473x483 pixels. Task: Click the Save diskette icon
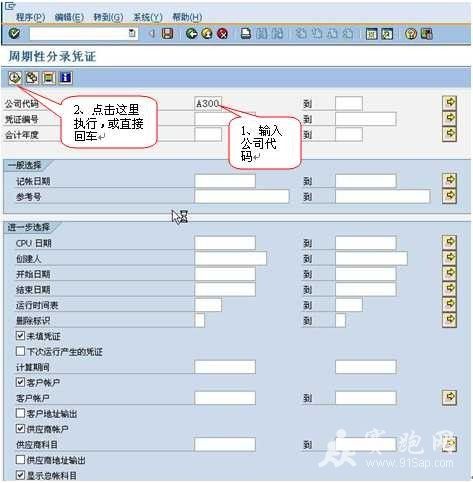(167, 33)
